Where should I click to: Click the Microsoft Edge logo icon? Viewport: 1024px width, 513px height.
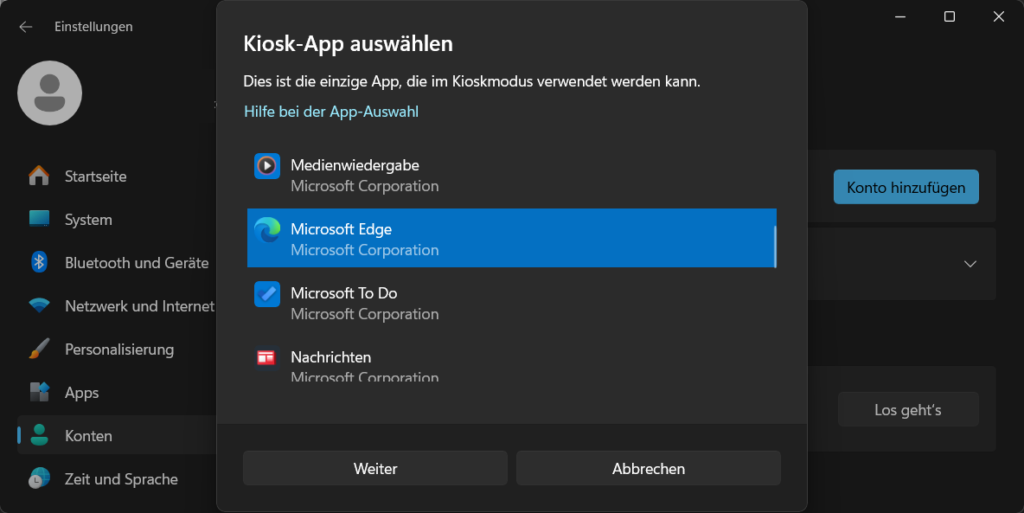(267, 230)
